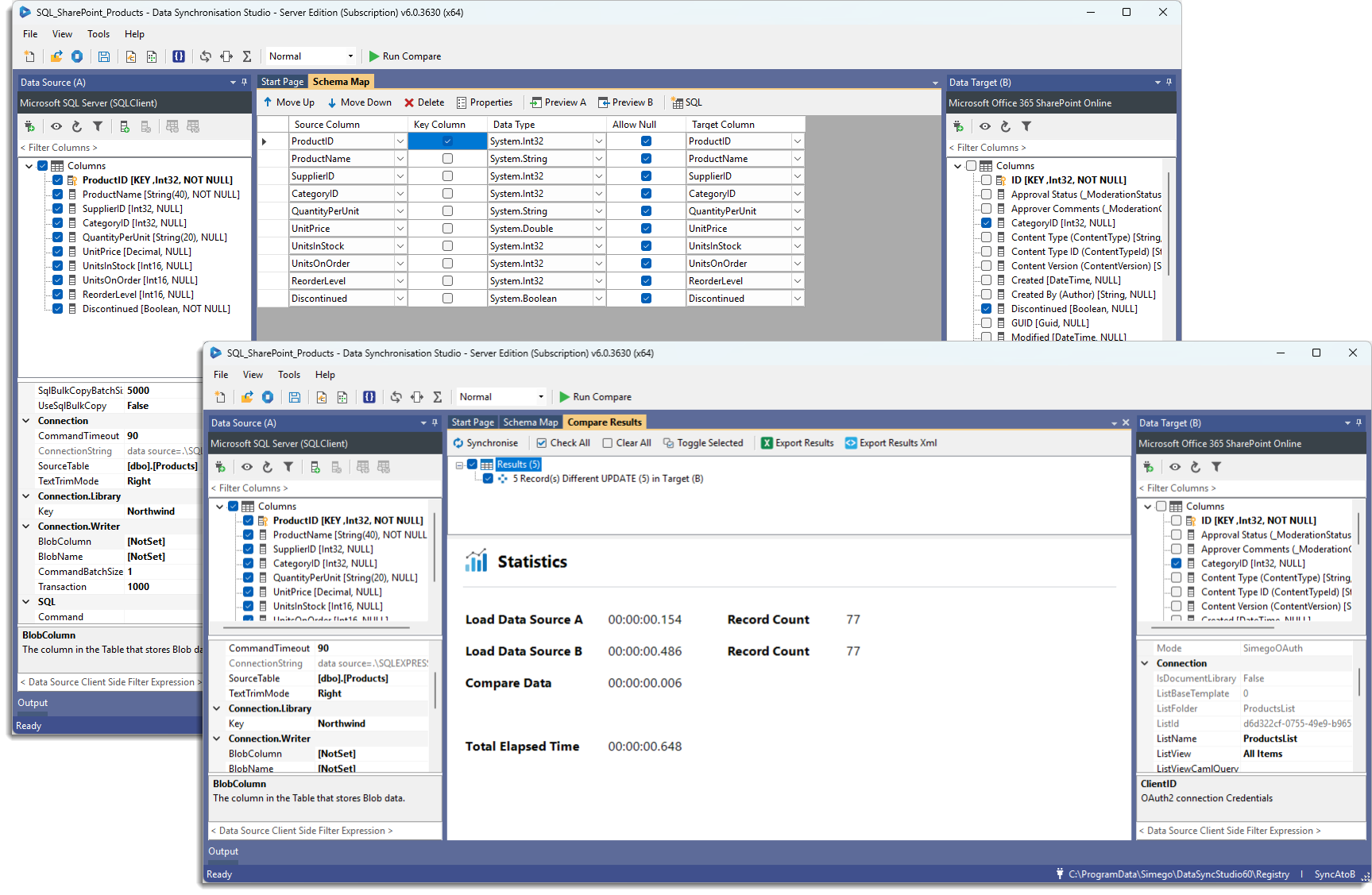
Task: Click the Synchronise button
Action: pos(485,443)
